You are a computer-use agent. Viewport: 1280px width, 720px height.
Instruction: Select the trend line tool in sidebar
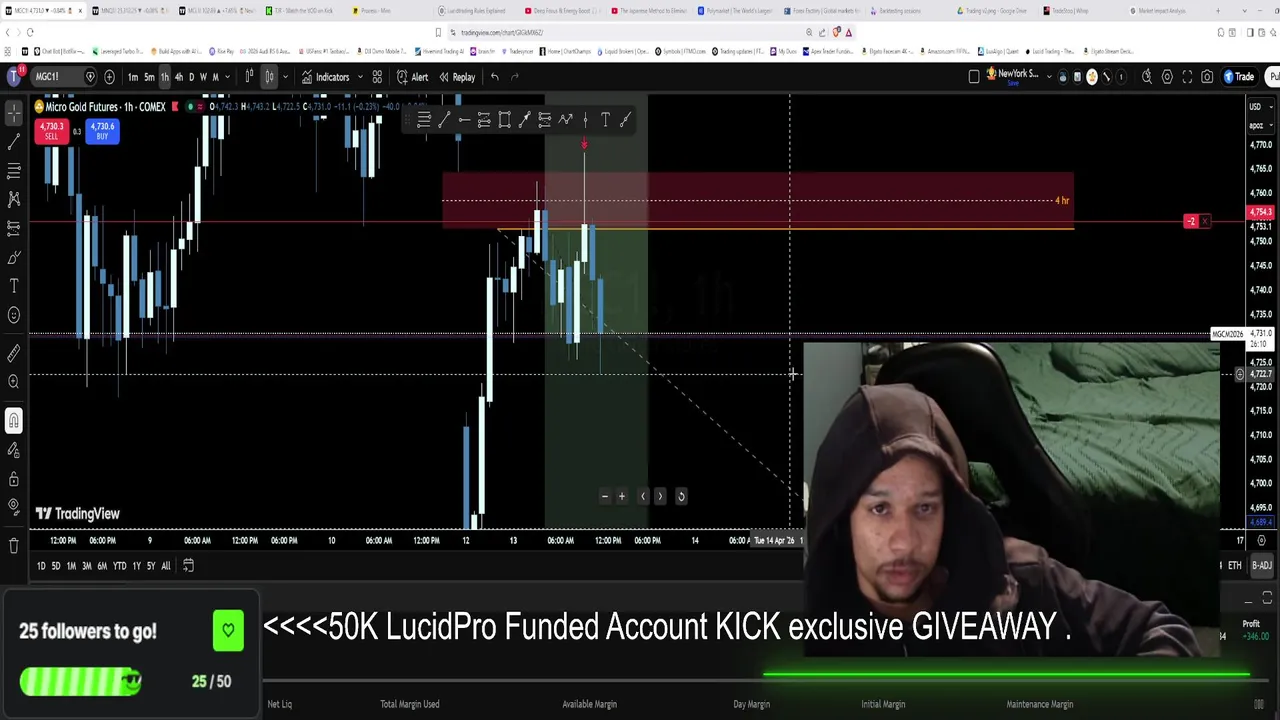tap(14, 141)
